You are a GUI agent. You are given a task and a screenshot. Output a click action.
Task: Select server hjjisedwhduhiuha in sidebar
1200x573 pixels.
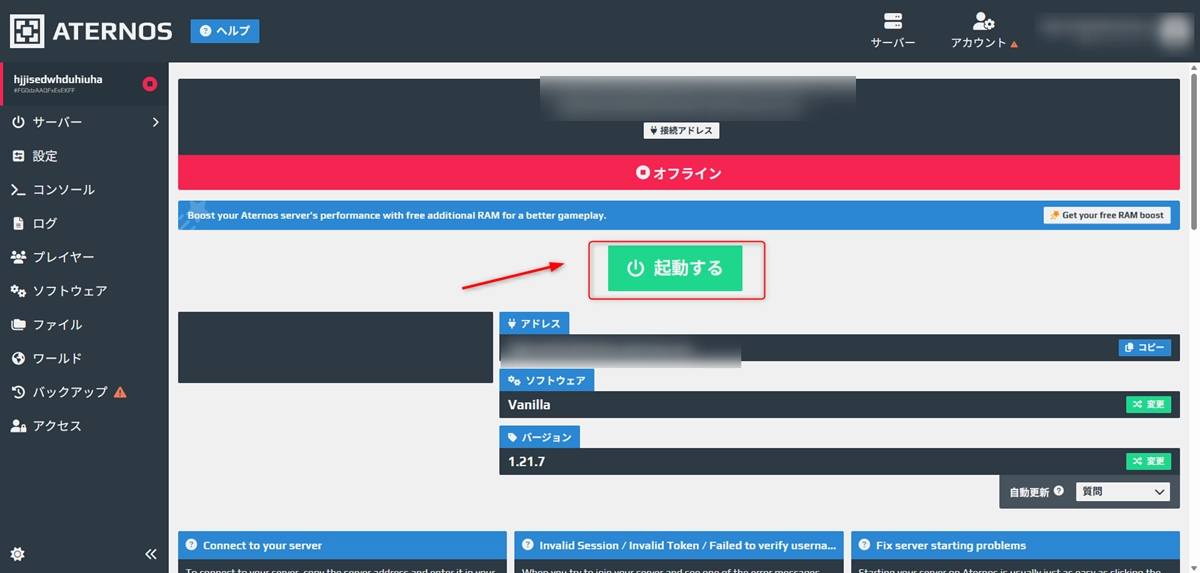84,84
